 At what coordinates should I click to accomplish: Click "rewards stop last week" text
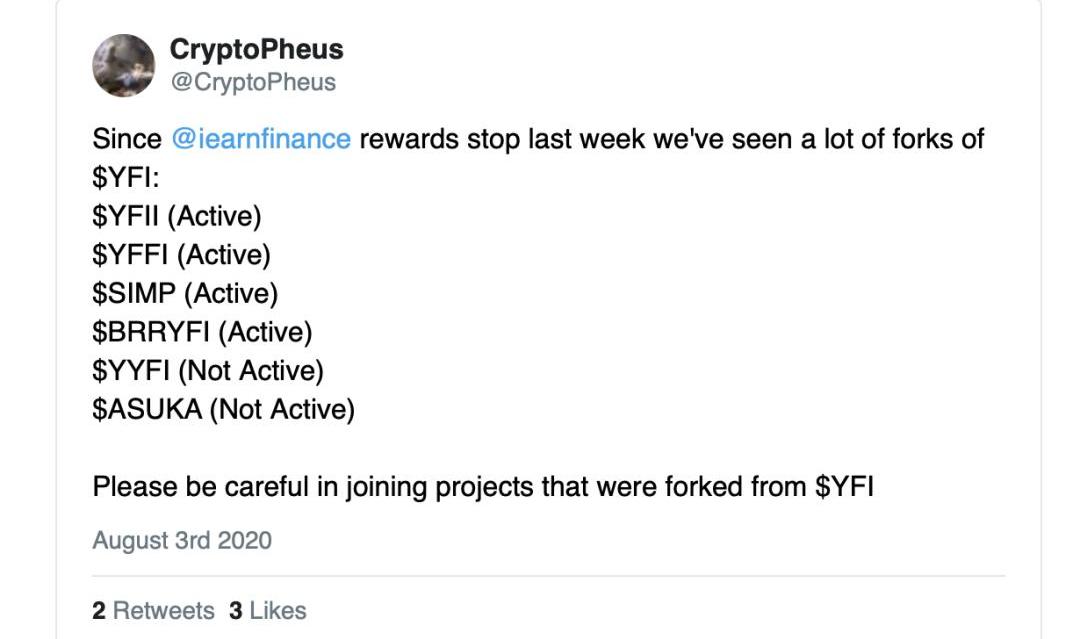click(x=502, y=138)
